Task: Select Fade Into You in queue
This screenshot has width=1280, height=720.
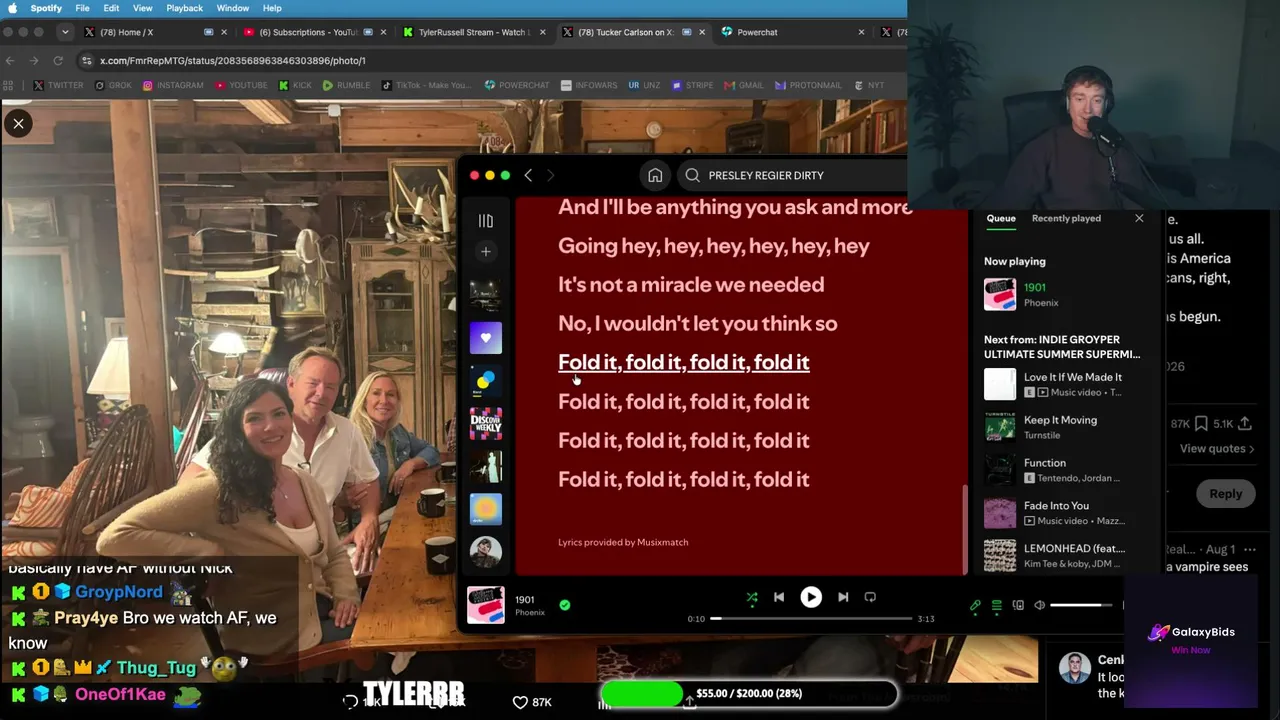Action: [1064, 513]
